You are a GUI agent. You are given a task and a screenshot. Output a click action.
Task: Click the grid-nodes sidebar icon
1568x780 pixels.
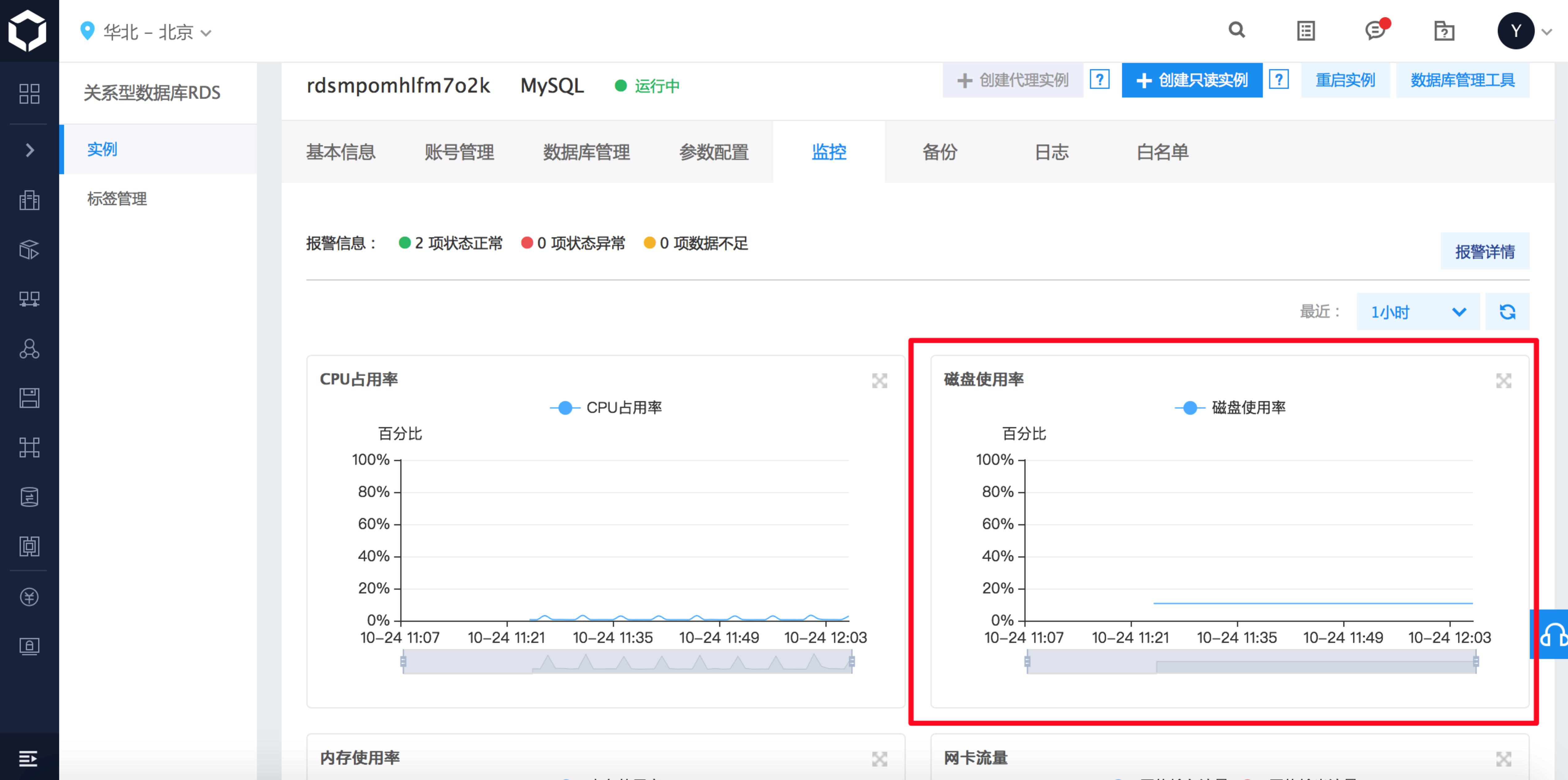click(x=29, y=447)
